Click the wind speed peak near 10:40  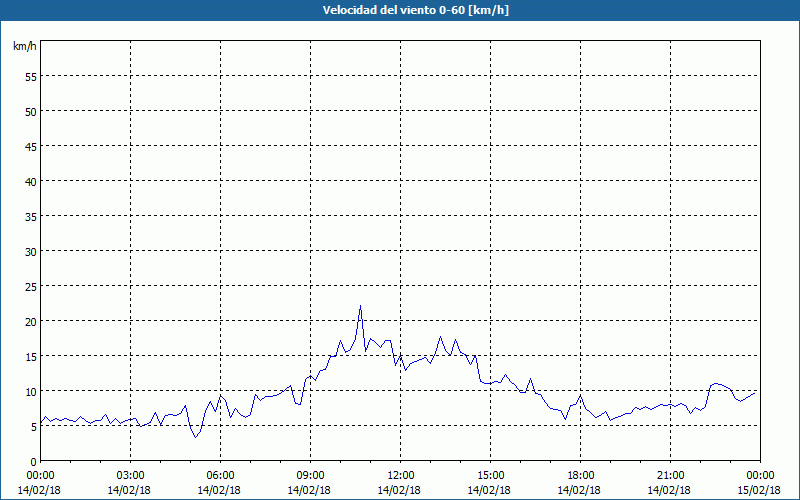pos(360,306)
